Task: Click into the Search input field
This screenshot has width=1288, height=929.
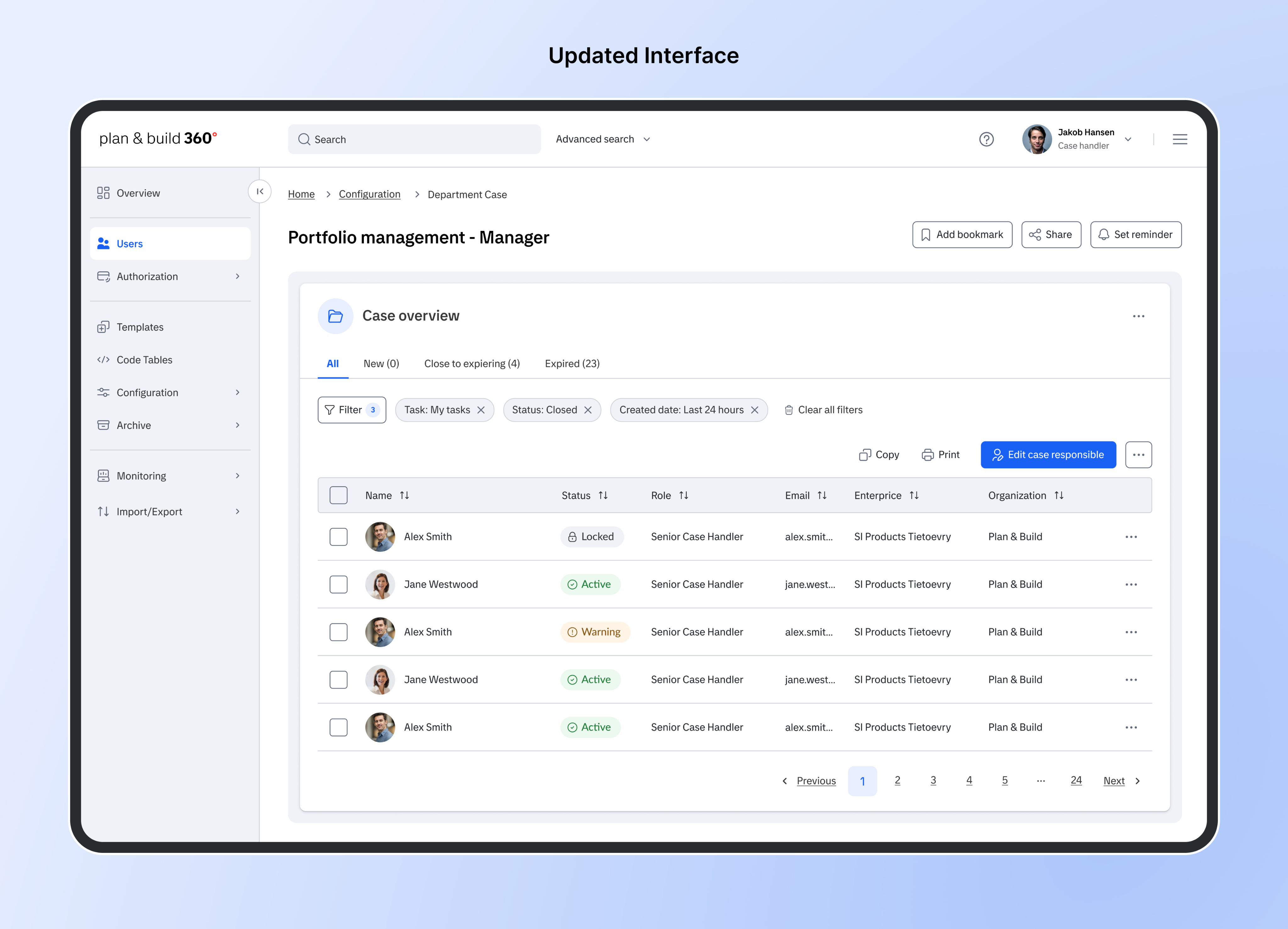Action: (x=414, y=139)
